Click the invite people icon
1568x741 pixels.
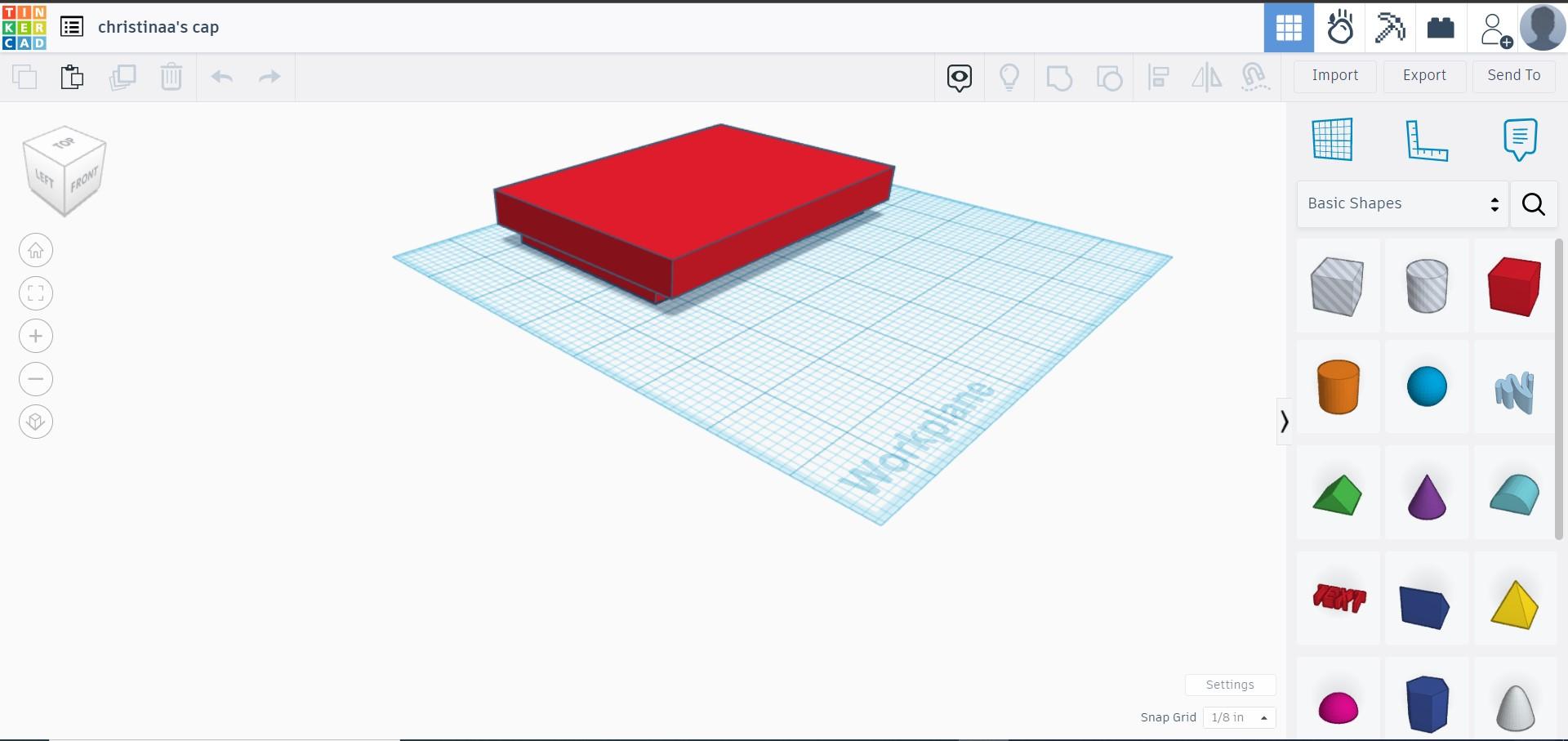pos(1494,29)
